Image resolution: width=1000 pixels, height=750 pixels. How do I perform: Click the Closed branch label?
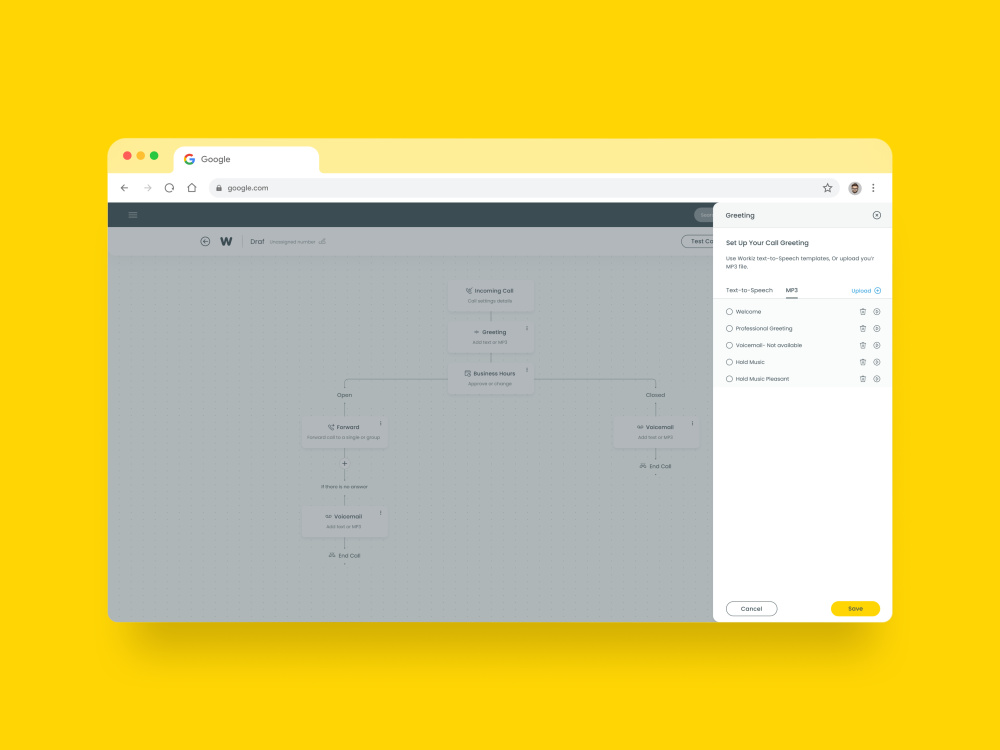coord(655,395)
